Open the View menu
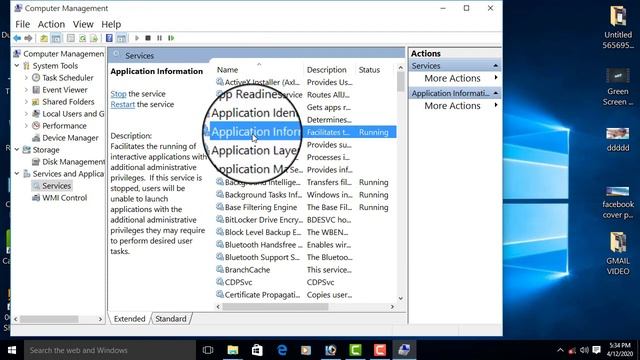 83,24
